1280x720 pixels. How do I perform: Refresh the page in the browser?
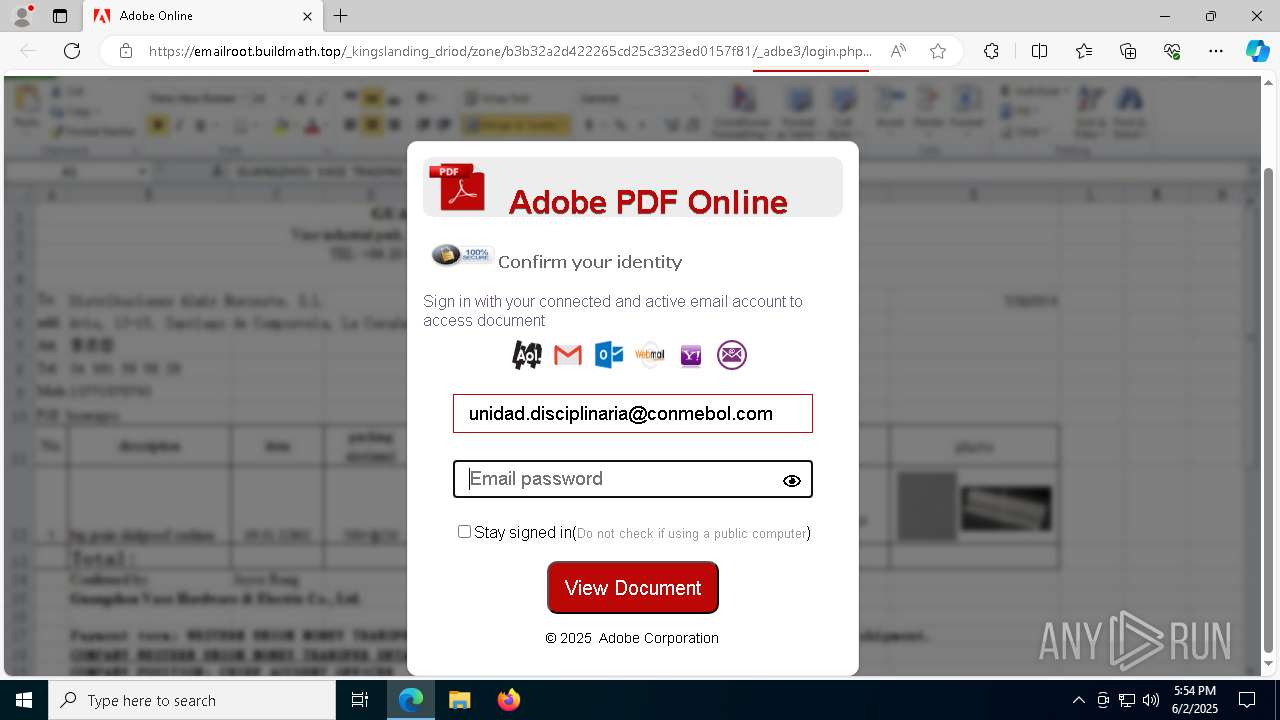tap(72, 51)
